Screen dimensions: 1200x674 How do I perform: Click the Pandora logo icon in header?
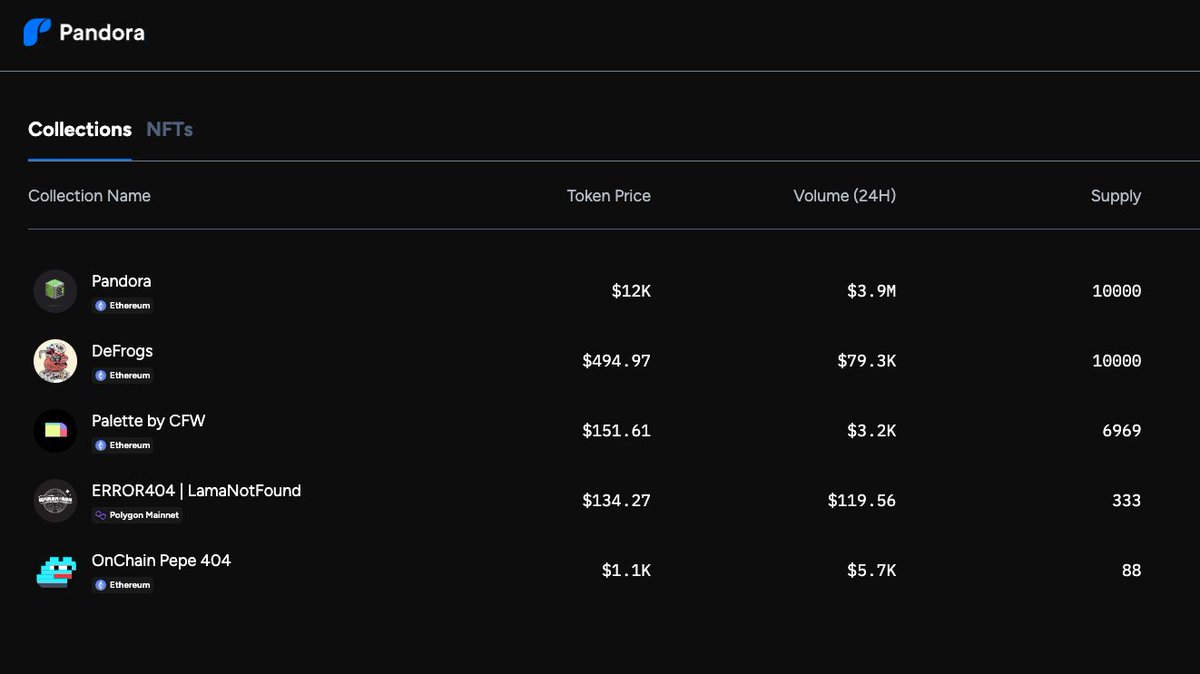click(x=37, y=32)
